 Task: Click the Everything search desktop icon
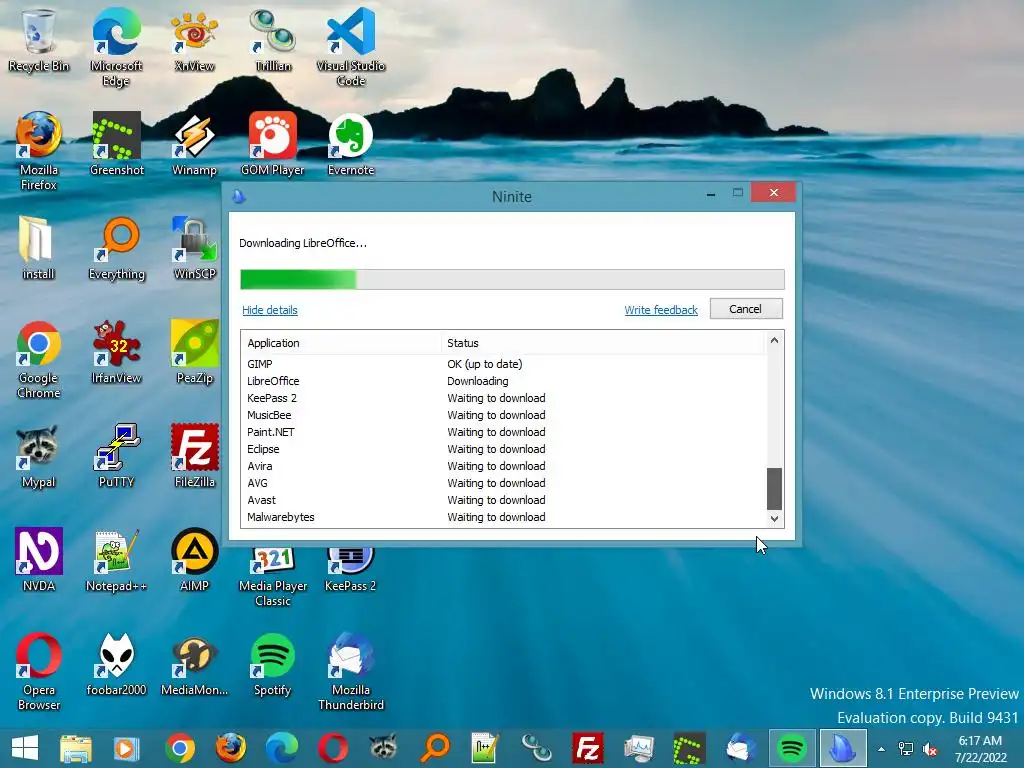click(116, 248)
